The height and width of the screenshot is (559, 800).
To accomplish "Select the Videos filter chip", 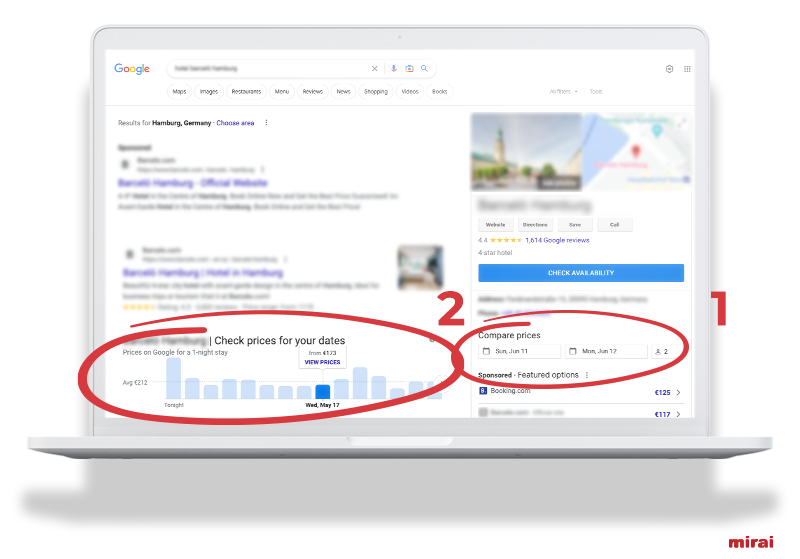I will coord(410,91).
